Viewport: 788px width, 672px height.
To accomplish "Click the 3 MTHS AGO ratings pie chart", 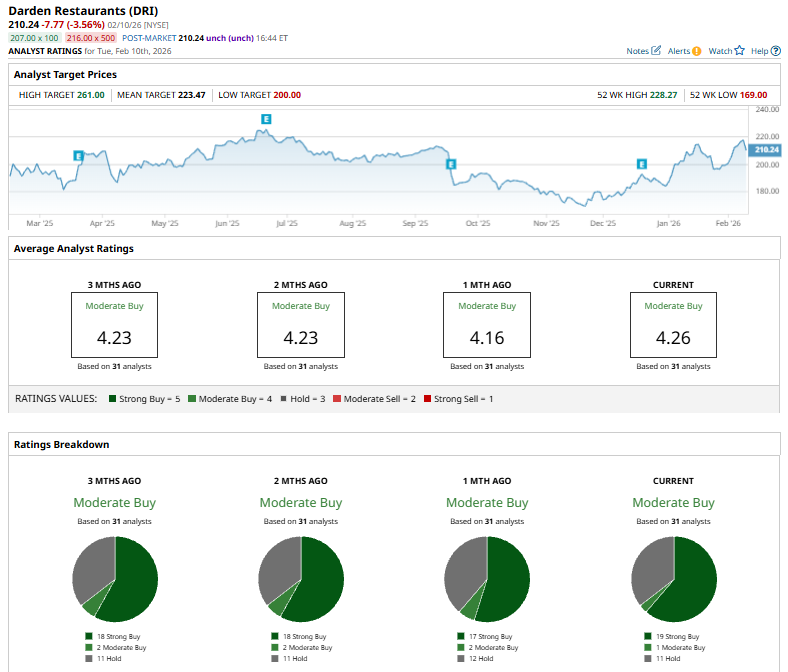I will click(x=115, y=579).
